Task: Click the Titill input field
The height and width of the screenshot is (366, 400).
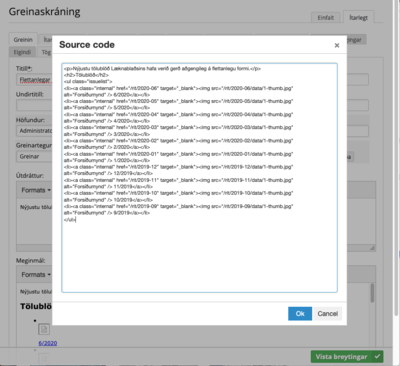Action: point(34,80)
